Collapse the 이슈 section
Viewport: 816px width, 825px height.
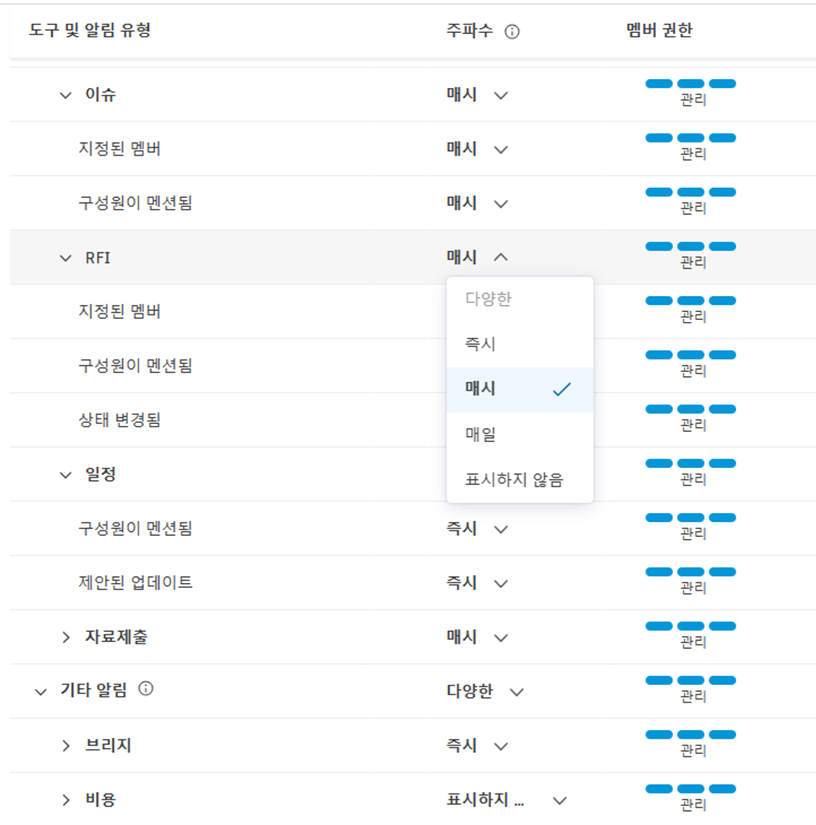click(65, 94)
